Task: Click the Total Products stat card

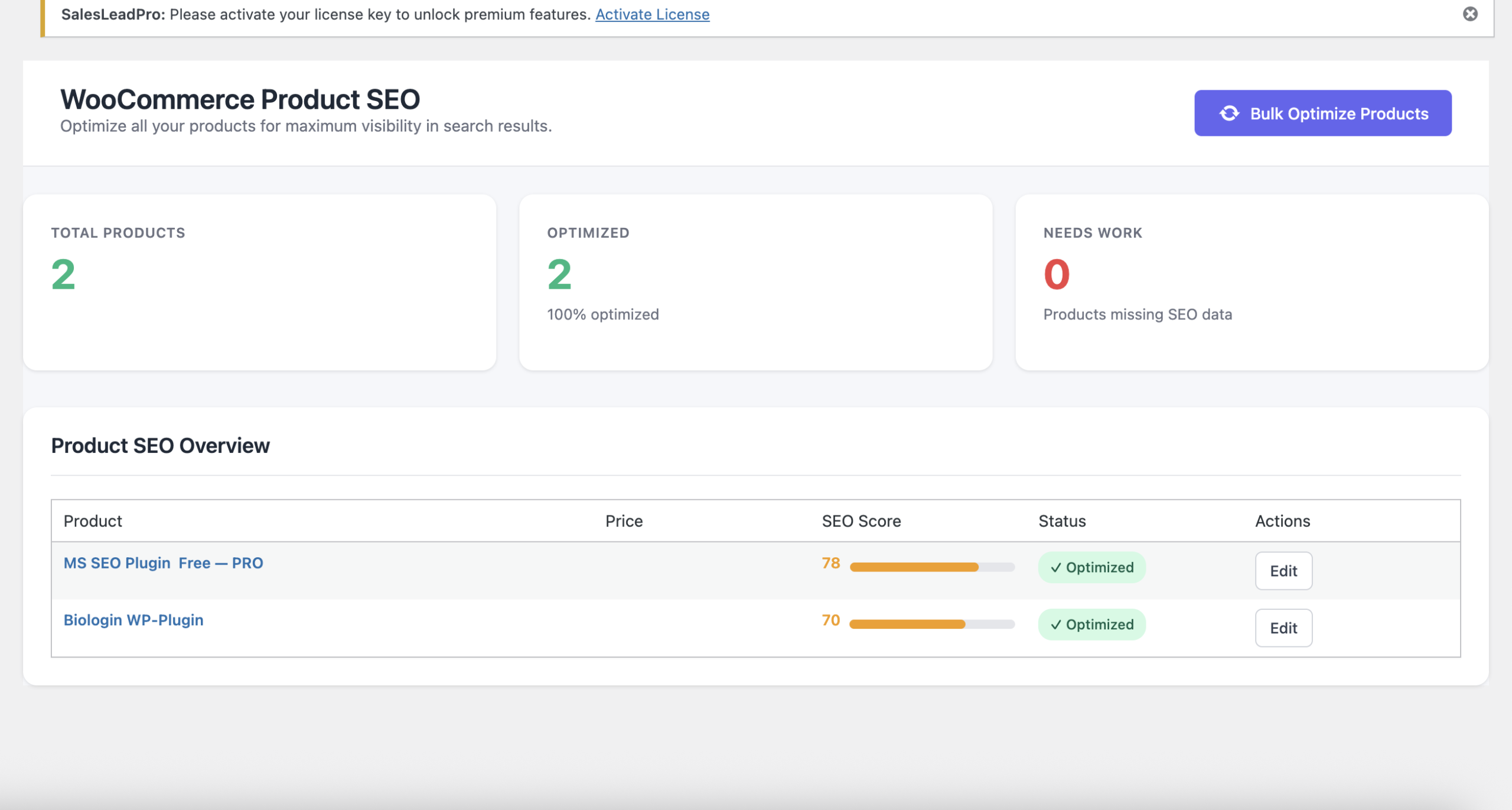Action: click(x=259, y=283)
